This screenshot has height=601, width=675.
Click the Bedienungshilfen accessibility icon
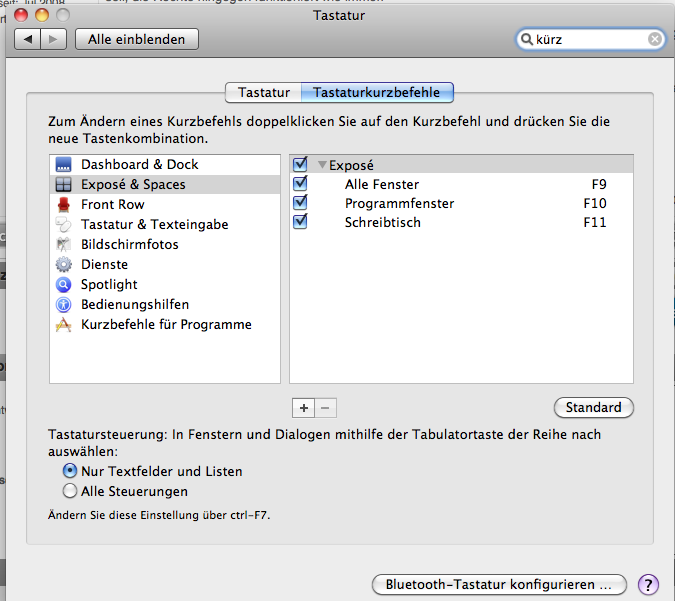(64, 305)
